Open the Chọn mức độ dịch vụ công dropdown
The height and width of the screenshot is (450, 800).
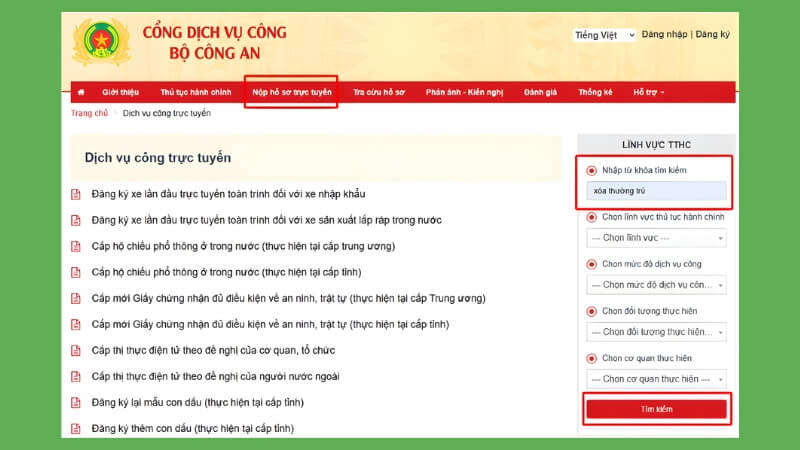(x=656, y=285)
